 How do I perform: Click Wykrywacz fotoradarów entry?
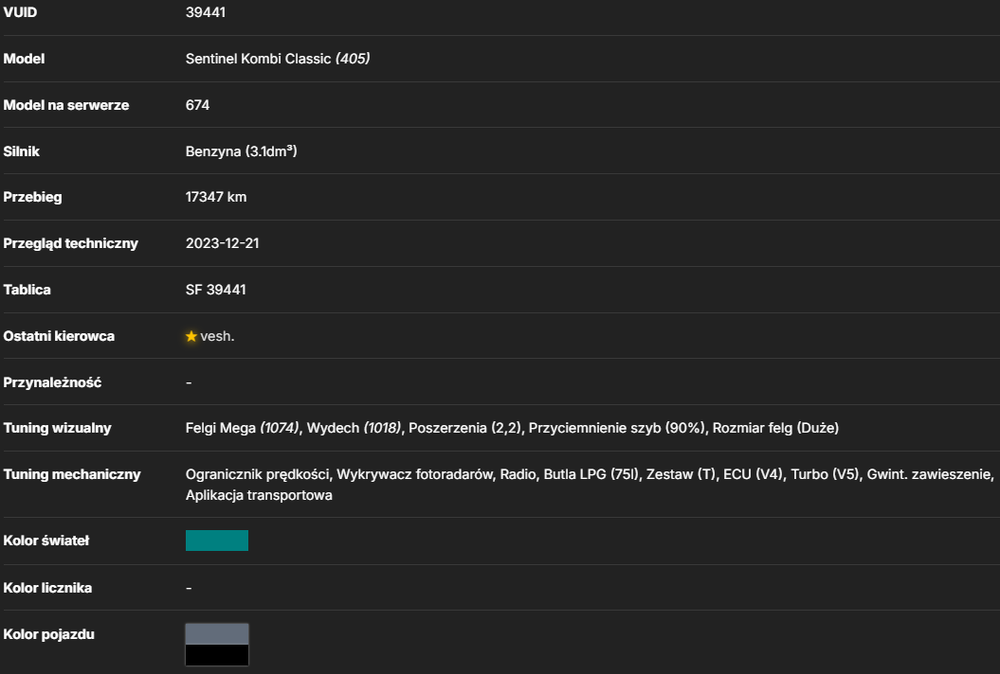coord(415,474)
